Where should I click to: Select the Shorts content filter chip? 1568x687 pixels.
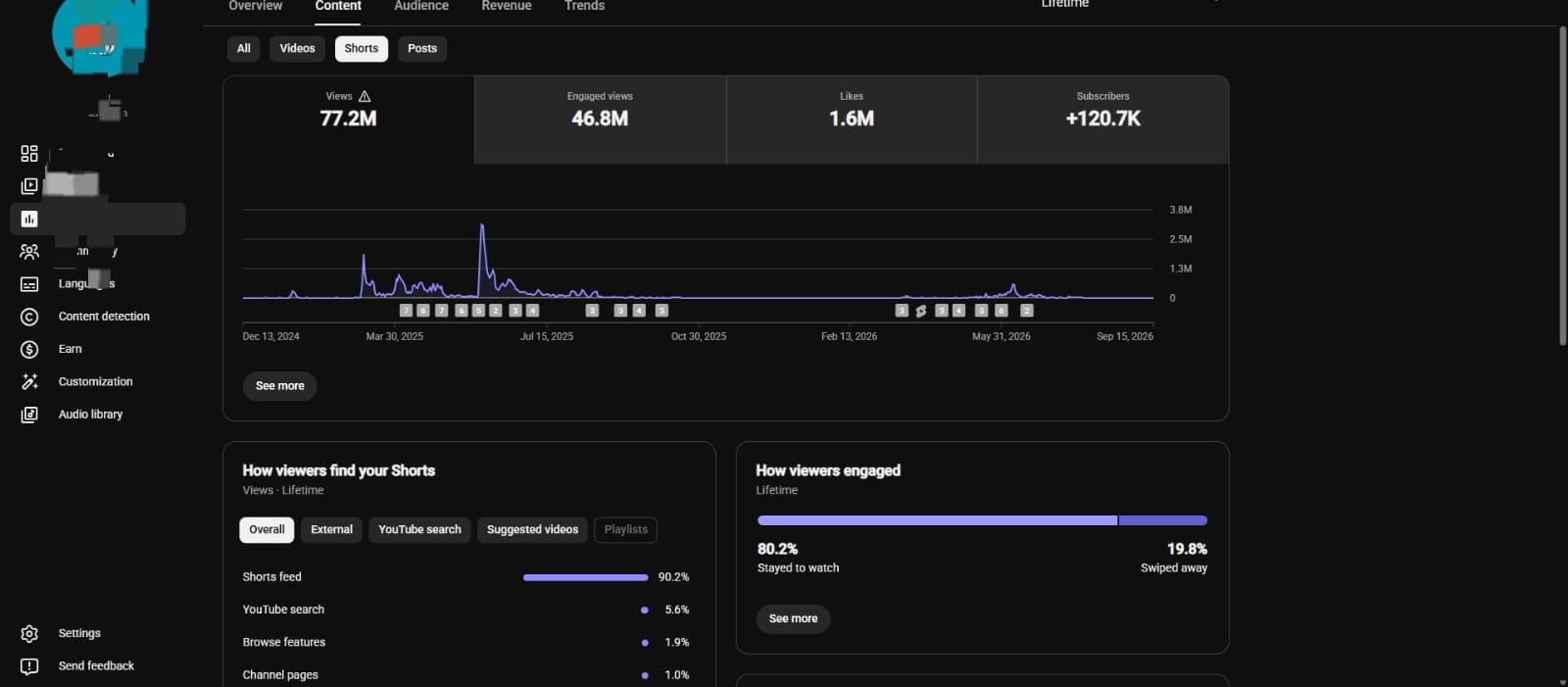(362, 49)
